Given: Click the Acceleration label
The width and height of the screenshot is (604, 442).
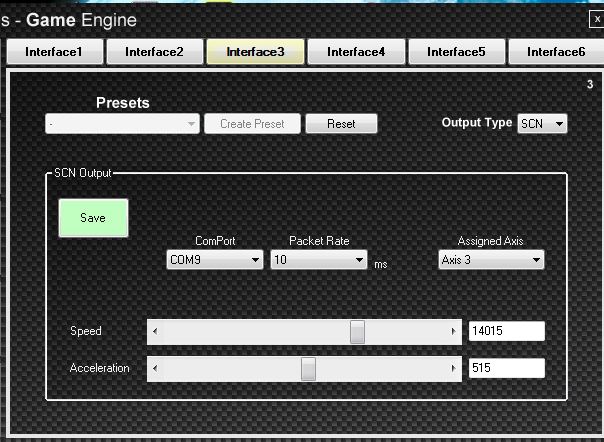Looking at the screenshot, I should point(99,368).
